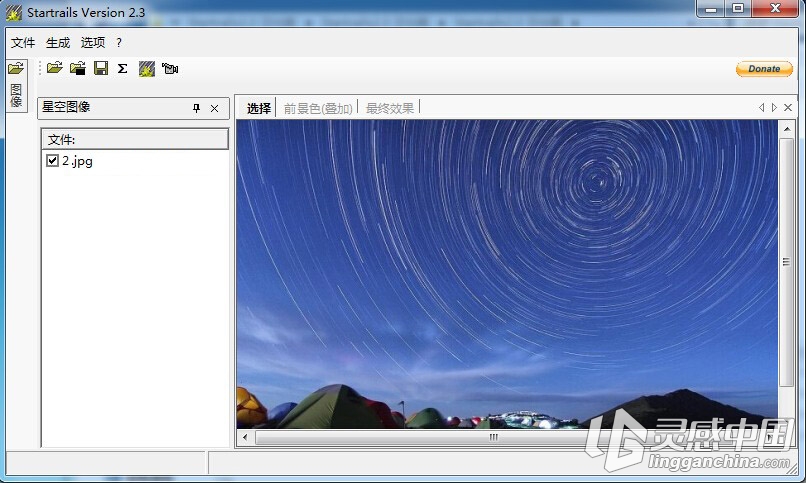Screen dimensions: 806x483
Task: Click the right tab scroll arrow
Action: (774, 107)
